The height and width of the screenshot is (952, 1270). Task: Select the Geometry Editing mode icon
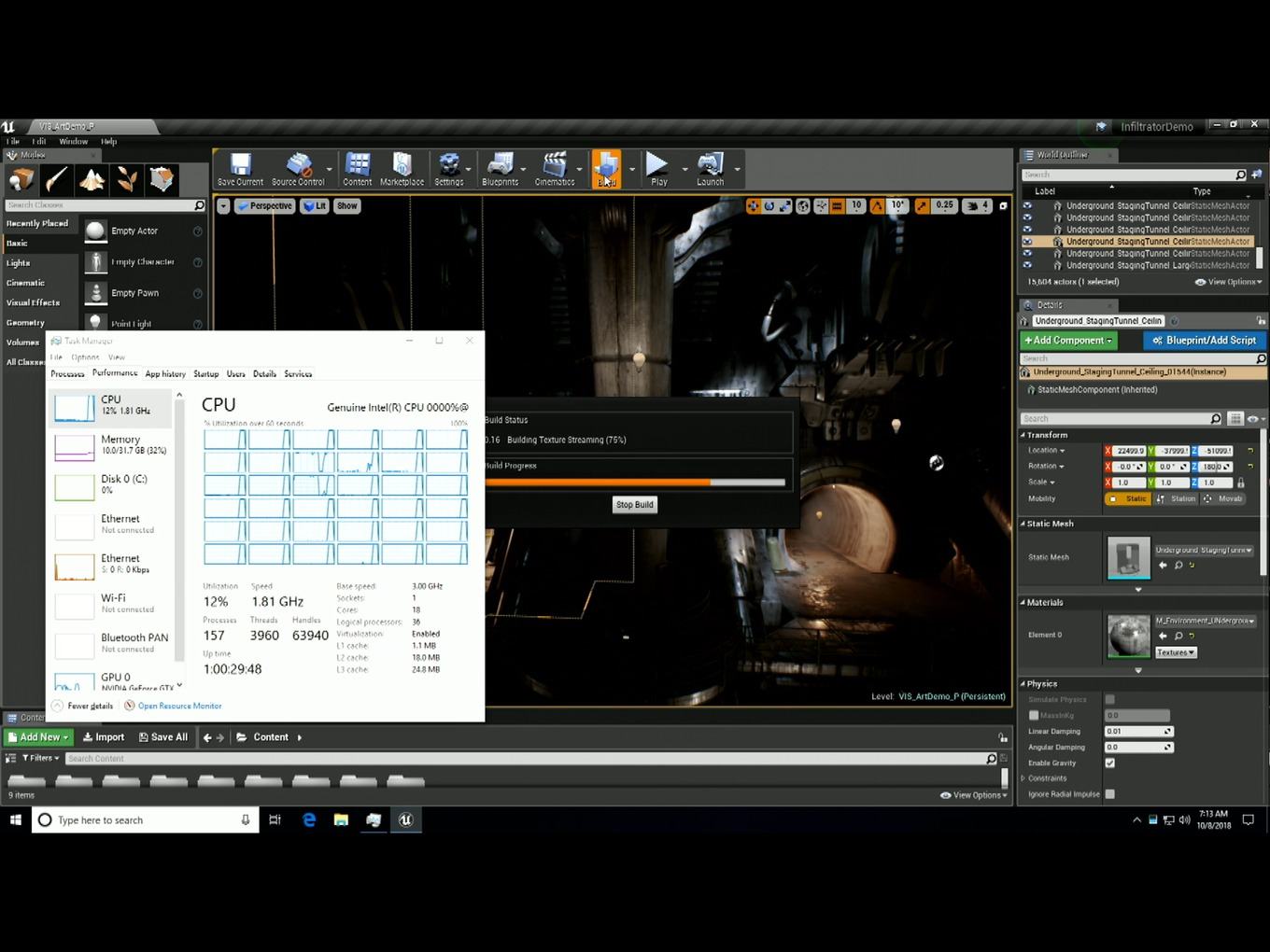point(162,178)
